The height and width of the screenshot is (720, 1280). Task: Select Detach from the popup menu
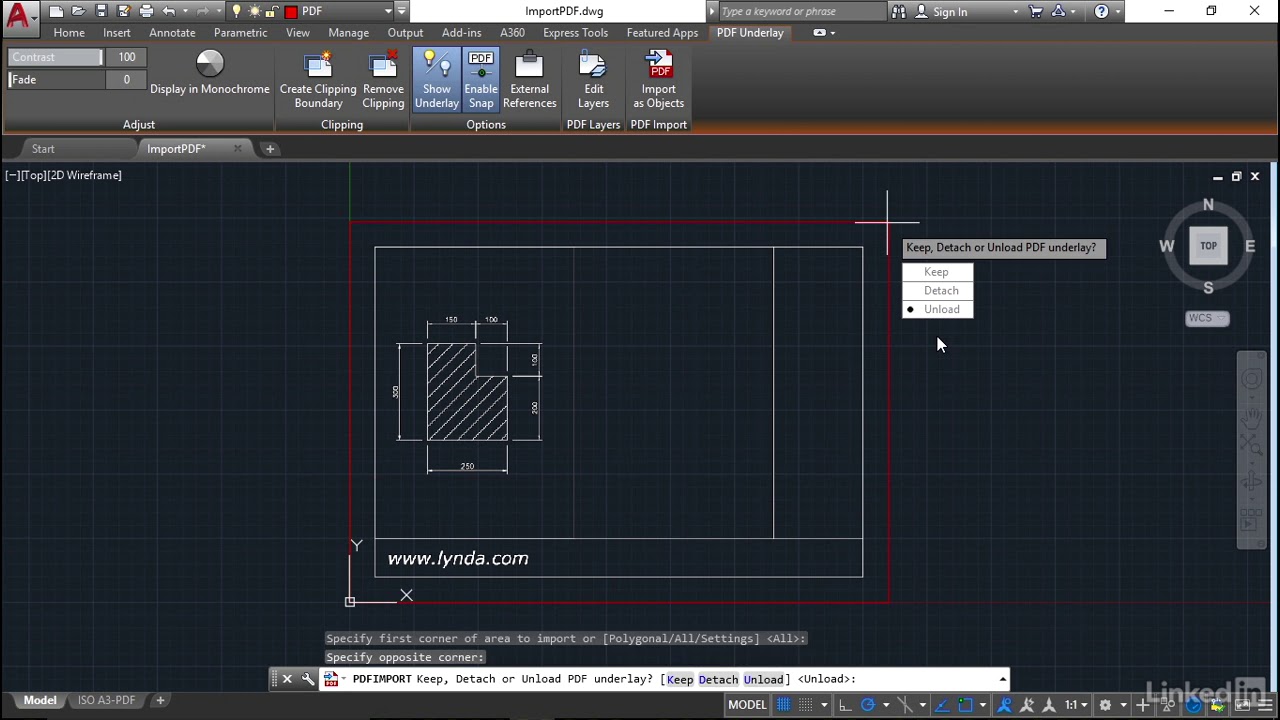[940, 290]
